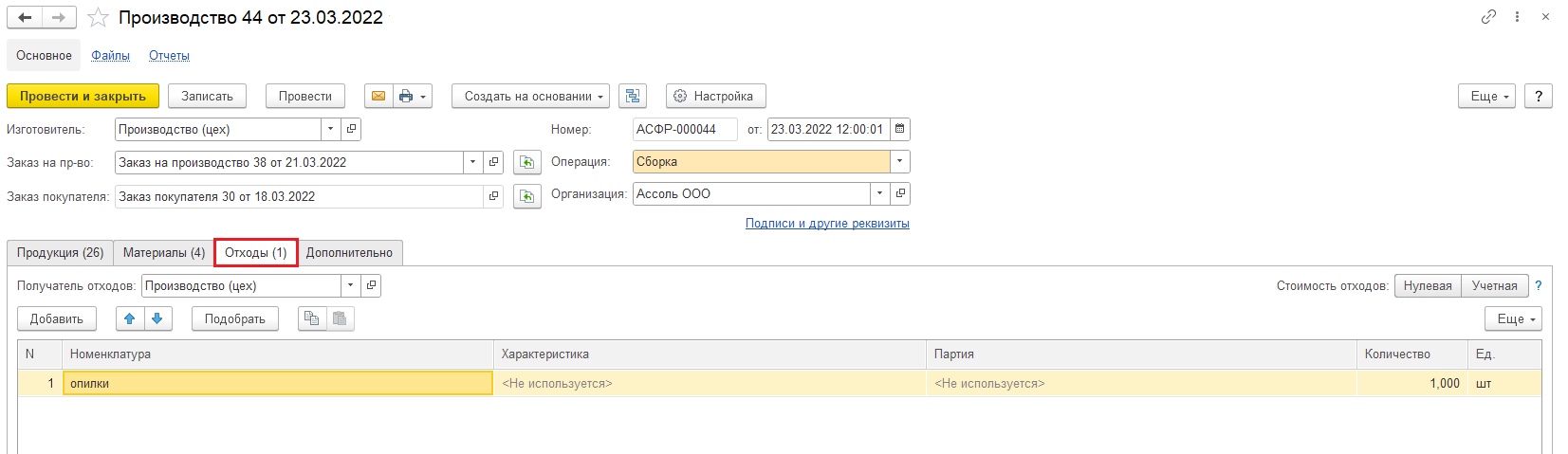Switch to the Материалы (4) tab
The width and height of the screenshot is (1568, 454).
(x=164, y=252)
